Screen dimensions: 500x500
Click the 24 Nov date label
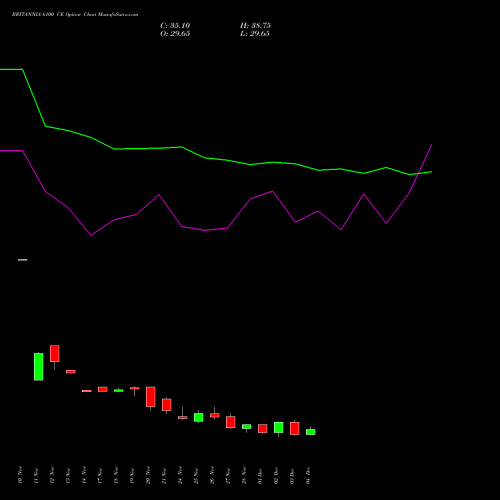[x=180, y=475]
